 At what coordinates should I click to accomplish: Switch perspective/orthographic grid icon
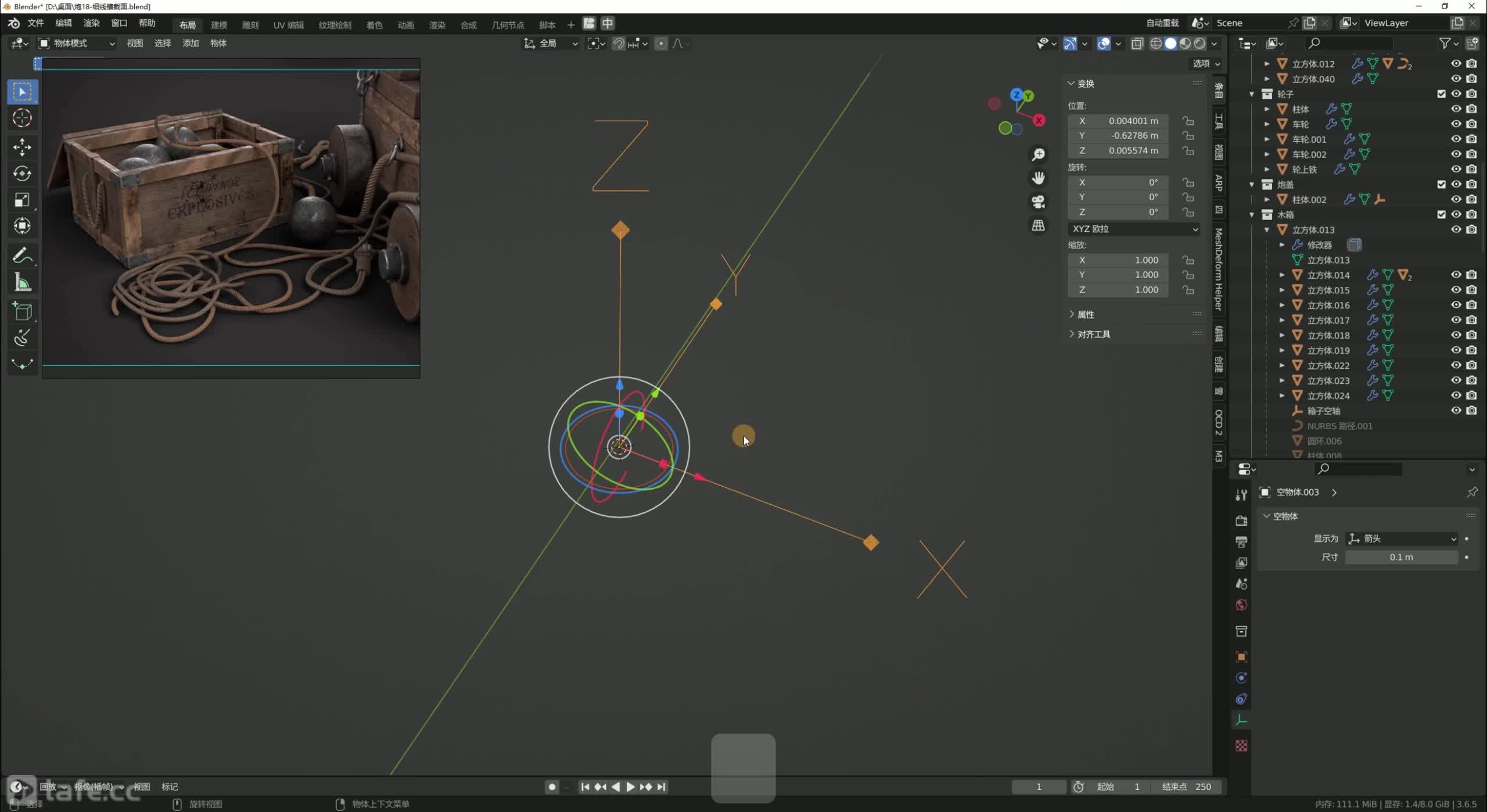(x=1038, y=225)
